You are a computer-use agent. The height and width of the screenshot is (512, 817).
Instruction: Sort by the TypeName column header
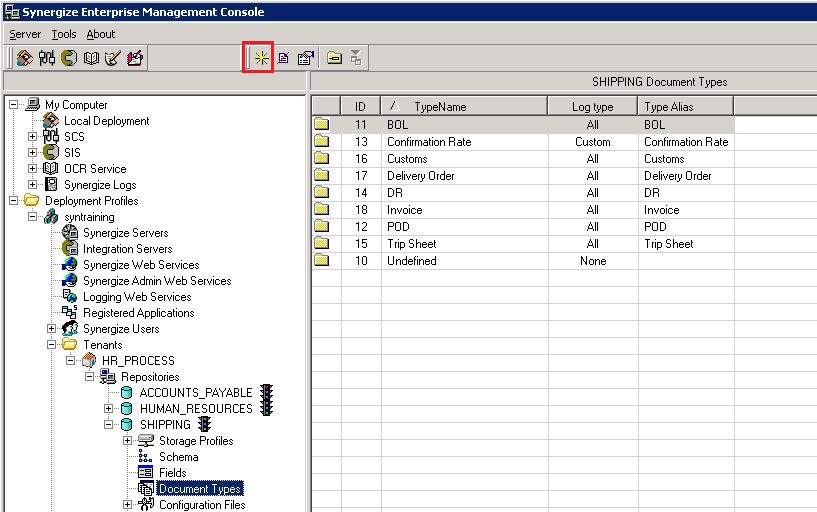tap(464, 106)
